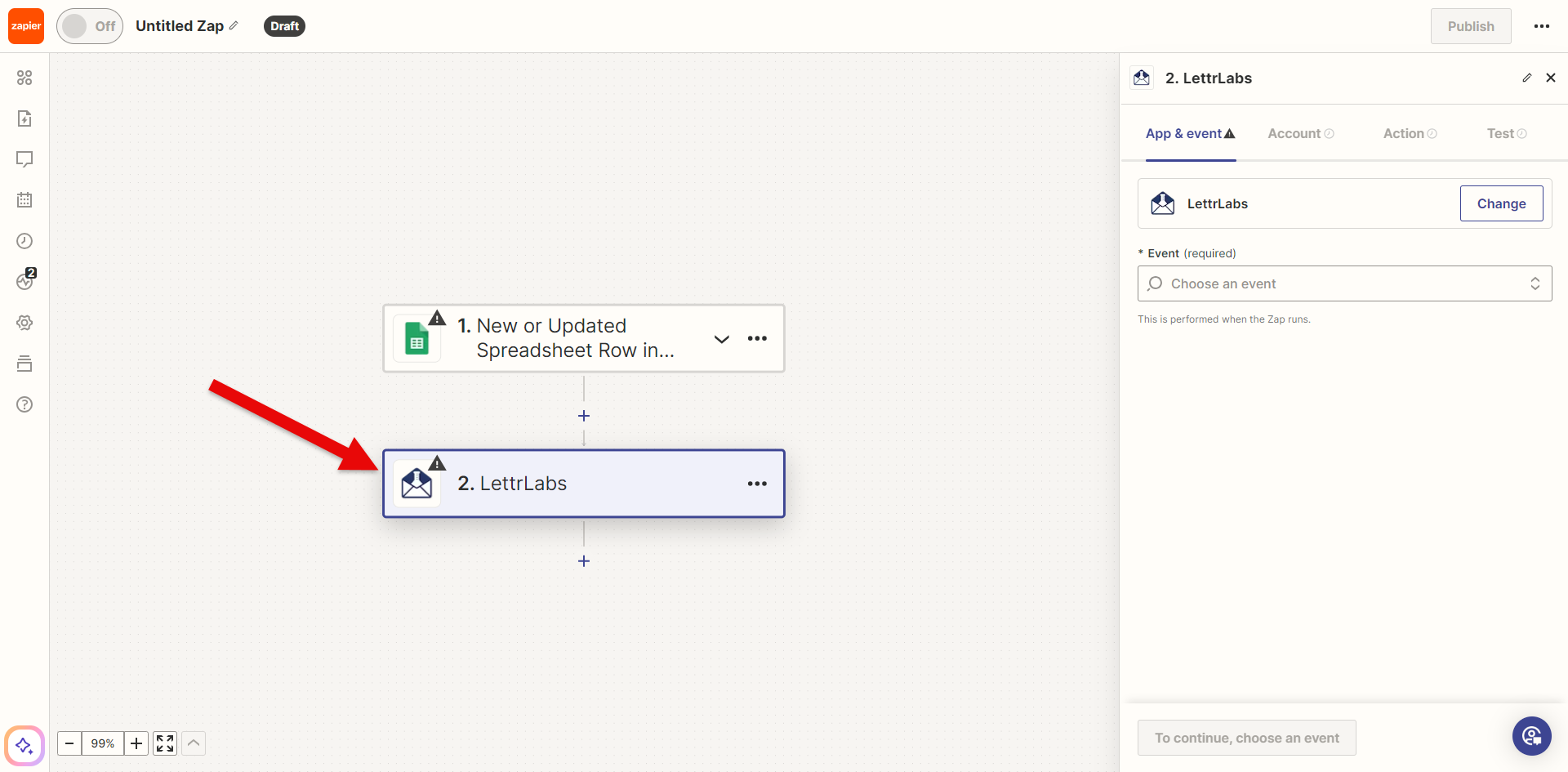Open the Zap history clock icon
1568x772 pixels.
point(24,241)
